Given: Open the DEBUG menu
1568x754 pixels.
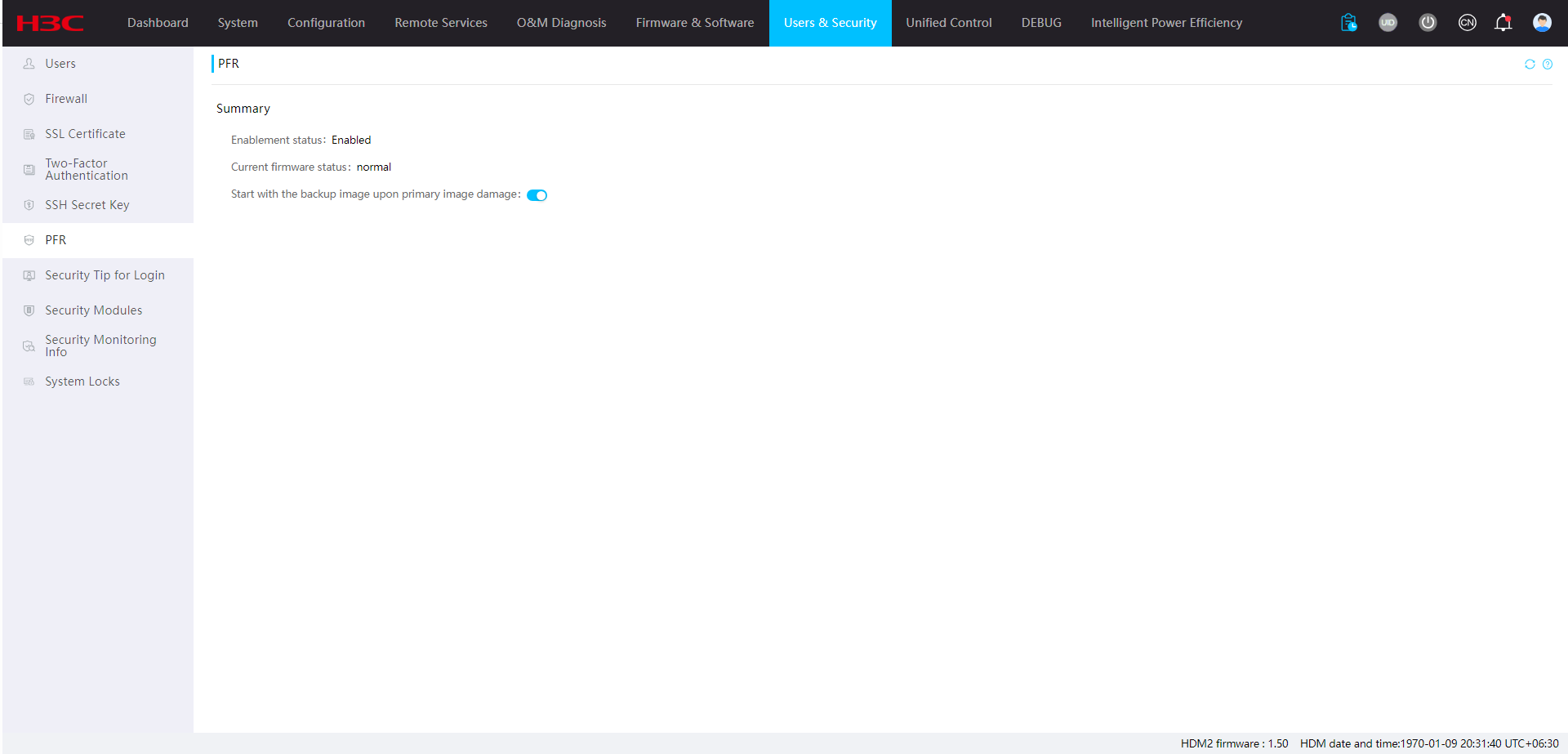Looking at the screenshot, I should [1041, 23].
